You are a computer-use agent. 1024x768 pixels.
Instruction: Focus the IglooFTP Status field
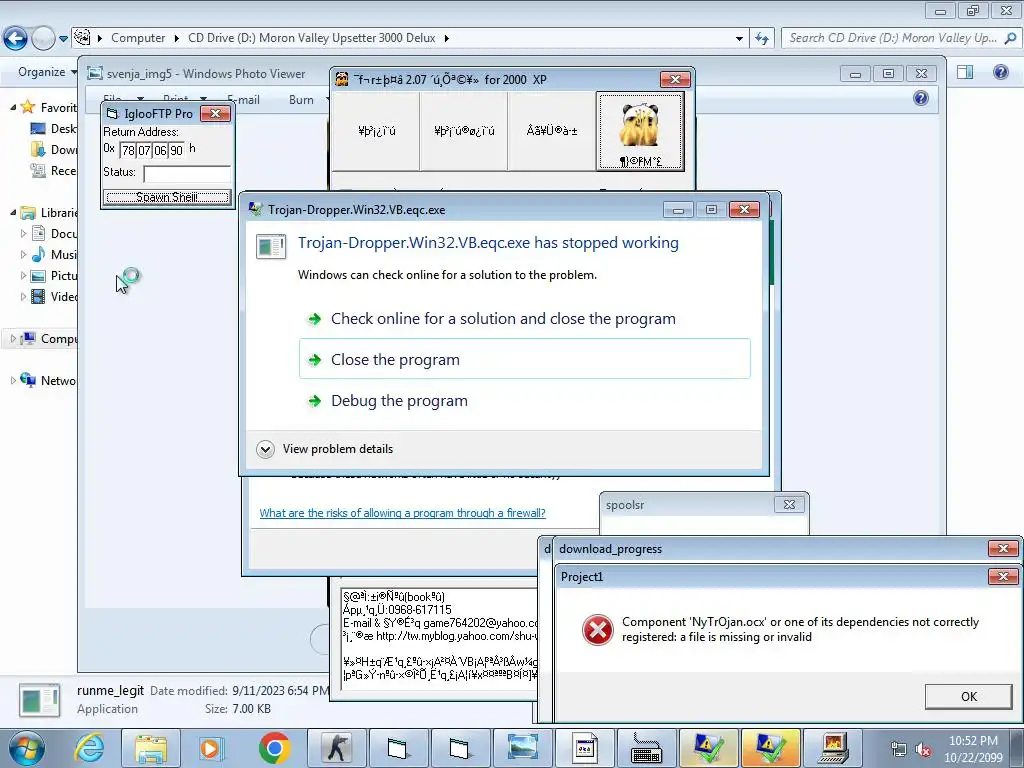tap(187, 174)
